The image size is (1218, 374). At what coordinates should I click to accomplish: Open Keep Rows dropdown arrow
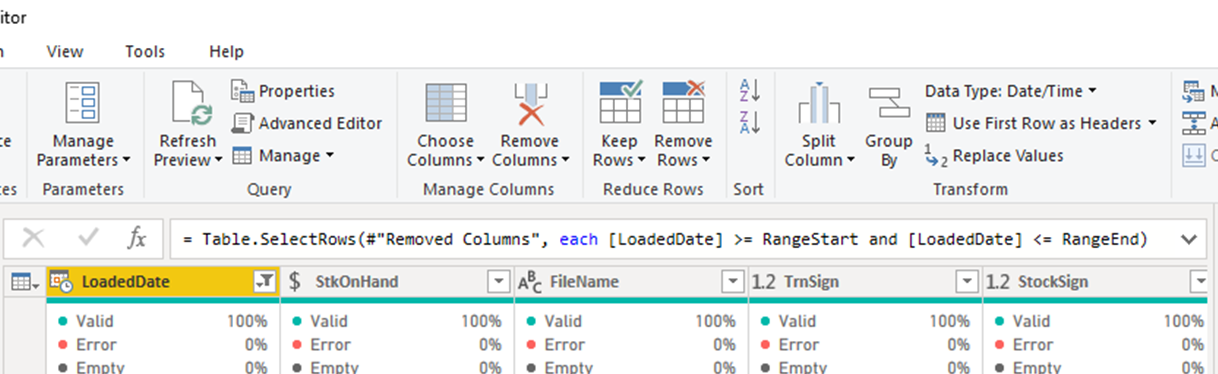click(x=643, y=160)
